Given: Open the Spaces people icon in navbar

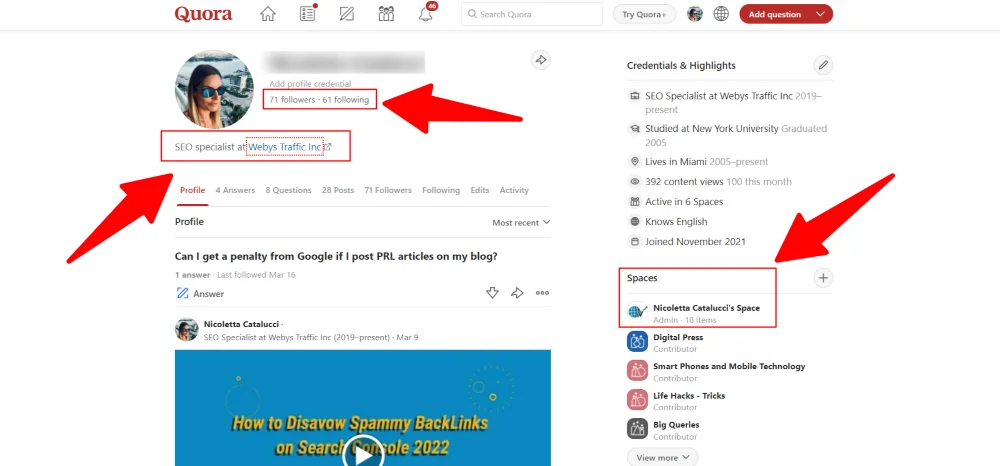Looking at the screenshot, I should (386, 14).
